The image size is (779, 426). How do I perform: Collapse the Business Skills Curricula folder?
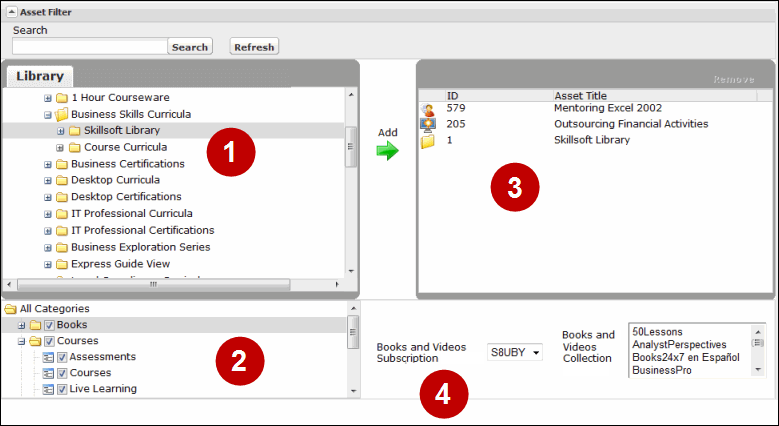click(47, 115)
